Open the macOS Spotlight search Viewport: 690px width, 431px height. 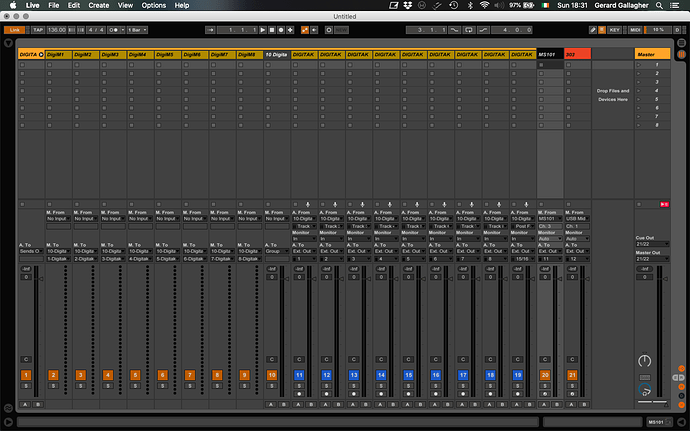pyautogui.click(x=659, y=5)
